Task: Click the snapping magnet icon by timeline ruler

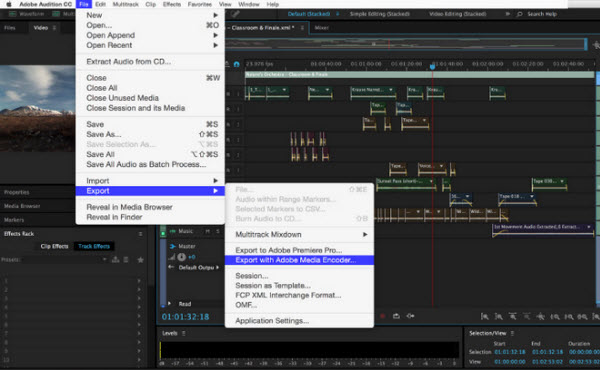Action: (237, 64)
